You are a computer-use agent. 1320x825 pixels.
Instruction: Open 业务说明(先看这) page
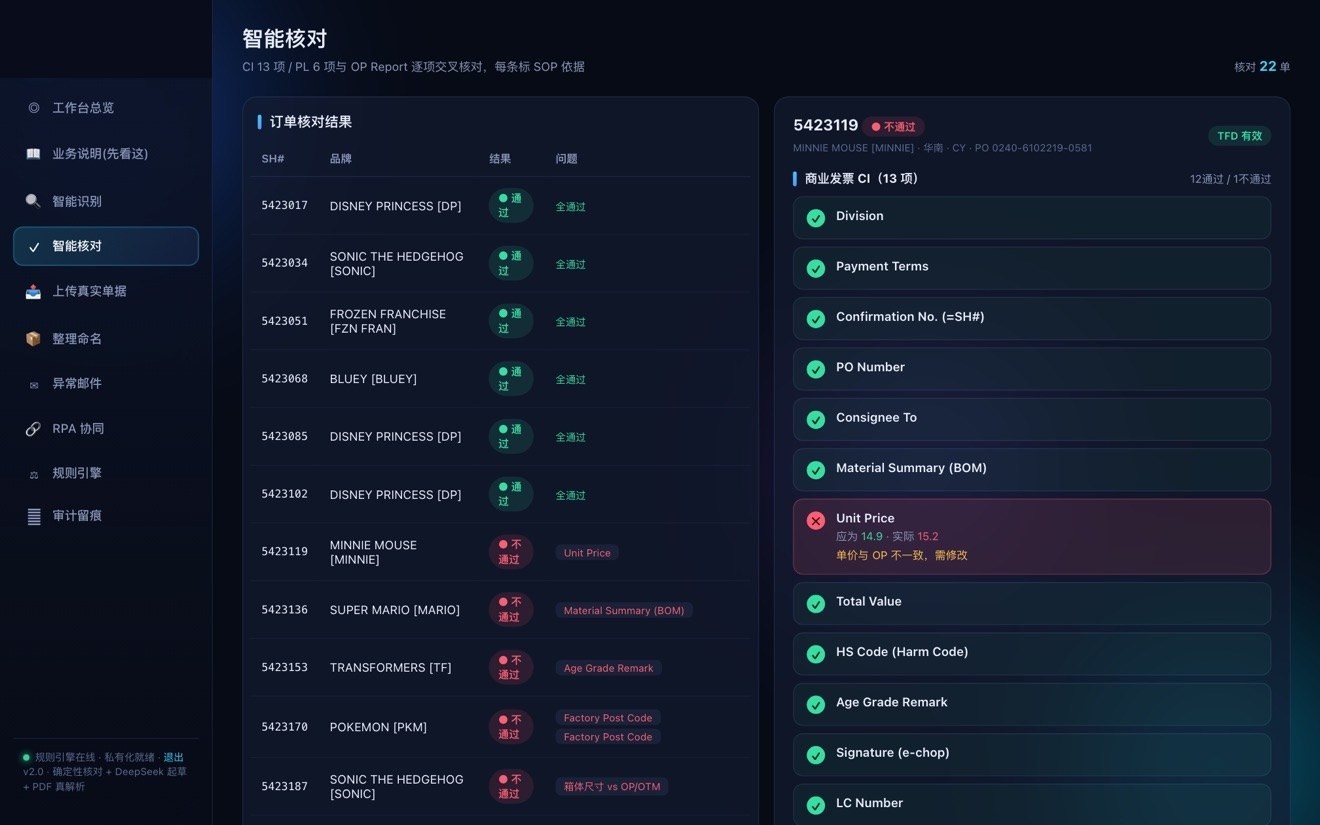click(106, 154)
